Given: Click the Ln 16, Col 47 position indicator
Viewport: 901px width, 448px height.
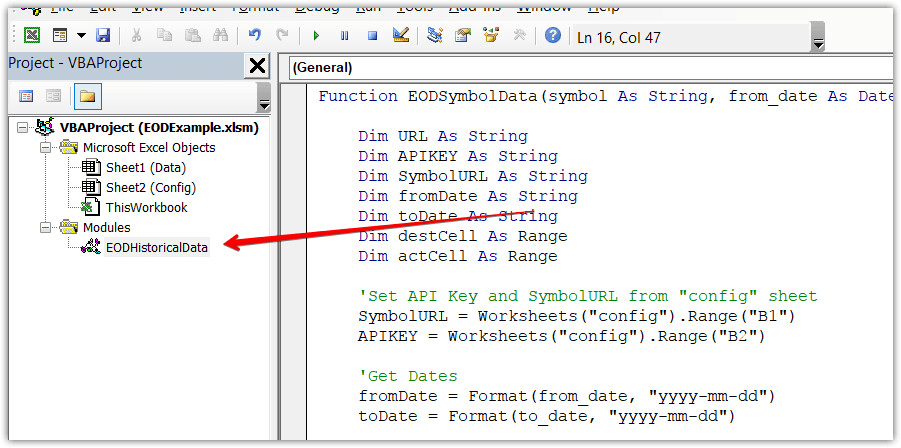Looking at the screenshot, I should 619,38.
